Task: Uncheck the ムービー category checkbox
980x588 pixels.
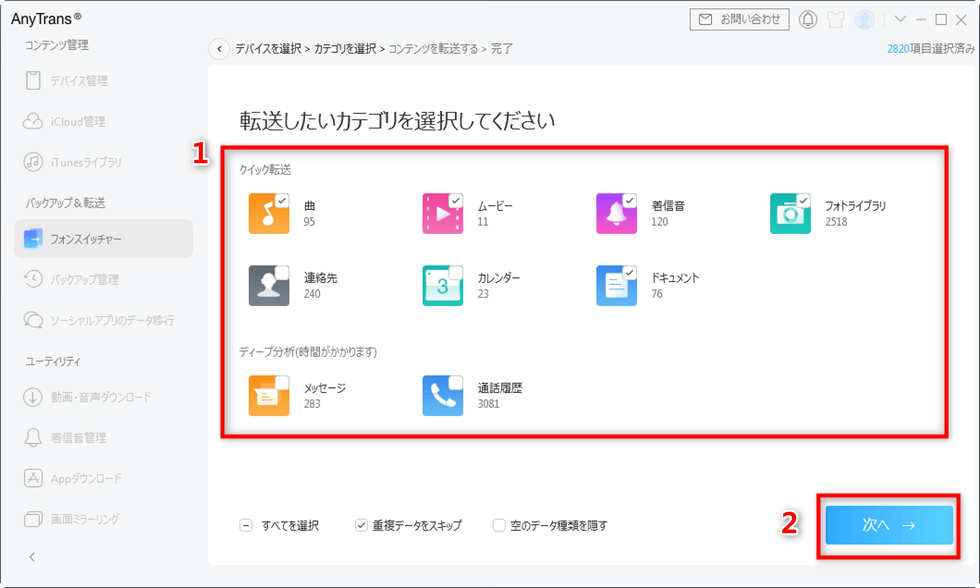Action: point(456,201)
